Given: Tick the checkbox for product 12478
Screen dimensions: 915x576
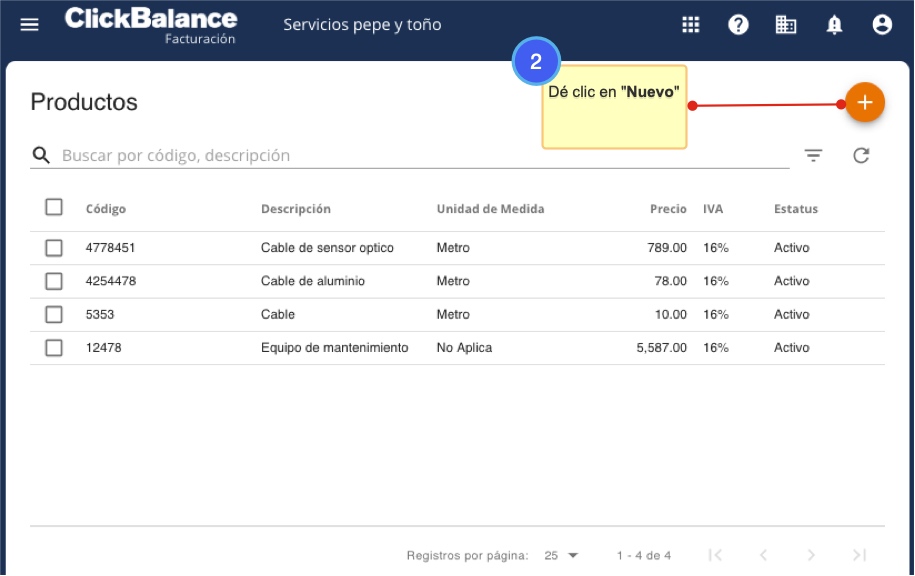Looking at the screenshot, I should pyautogui.click(x=54, y=348).
